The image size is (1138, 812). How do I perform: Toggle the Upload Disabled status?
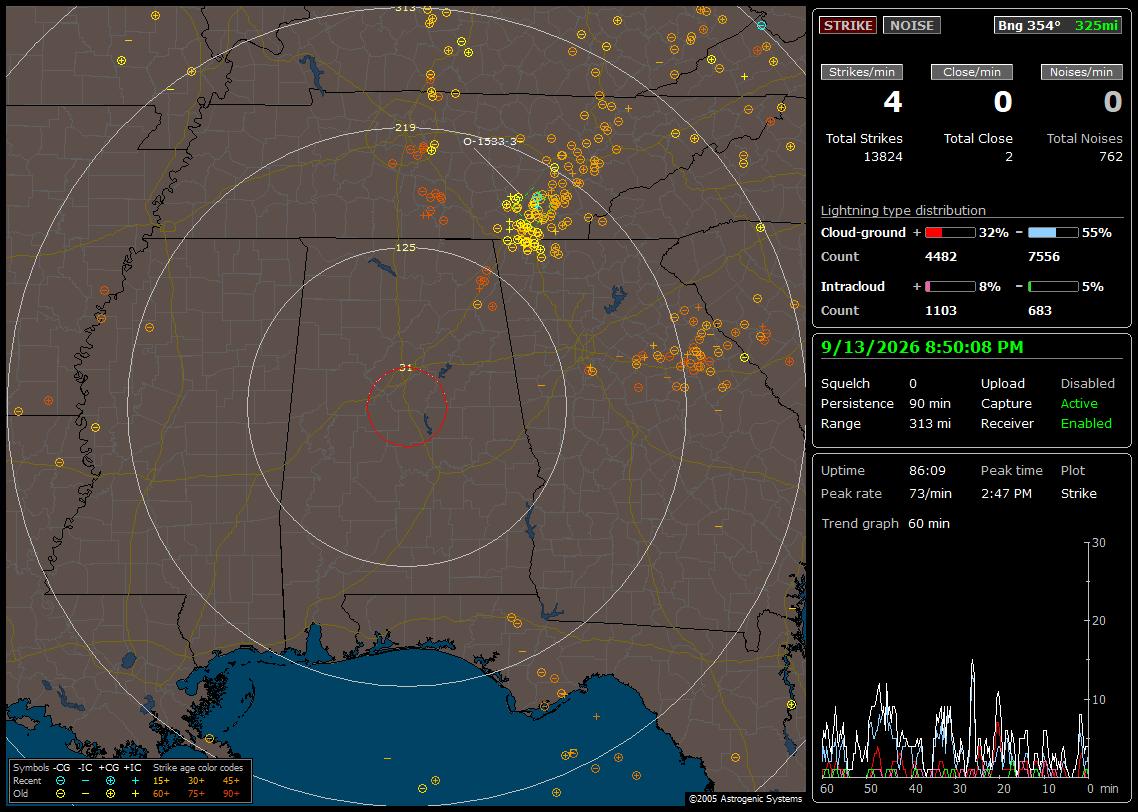click(x=1087, y=384)
